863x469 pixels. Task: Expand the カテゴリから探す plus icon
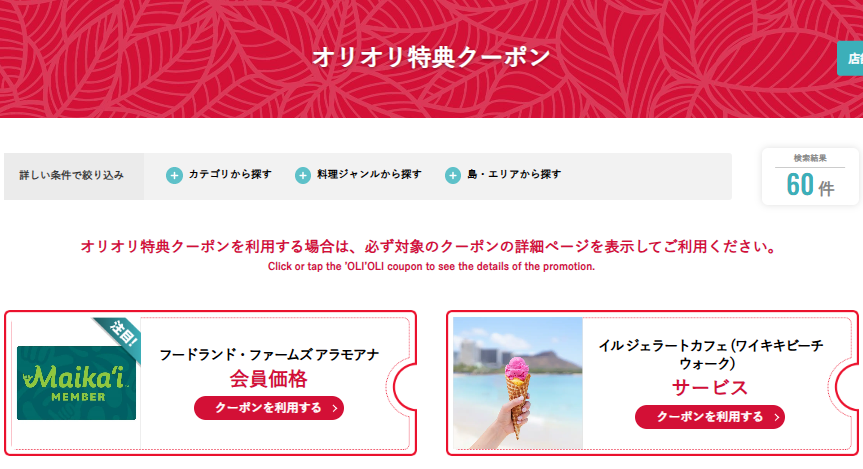[174, 176]
